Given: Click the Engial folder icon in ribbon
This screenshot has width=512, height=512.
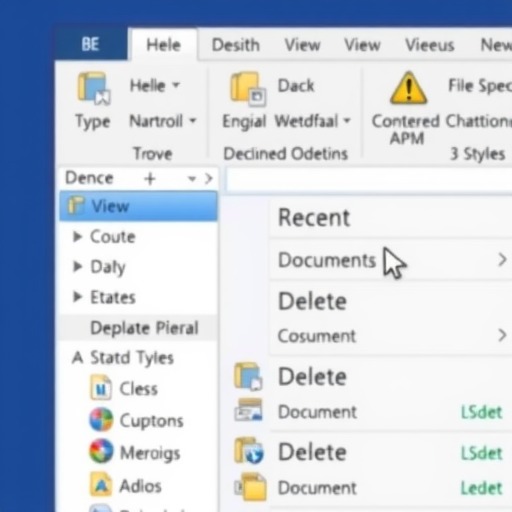Looking at the screenshot, I should (x=248, y=89).
